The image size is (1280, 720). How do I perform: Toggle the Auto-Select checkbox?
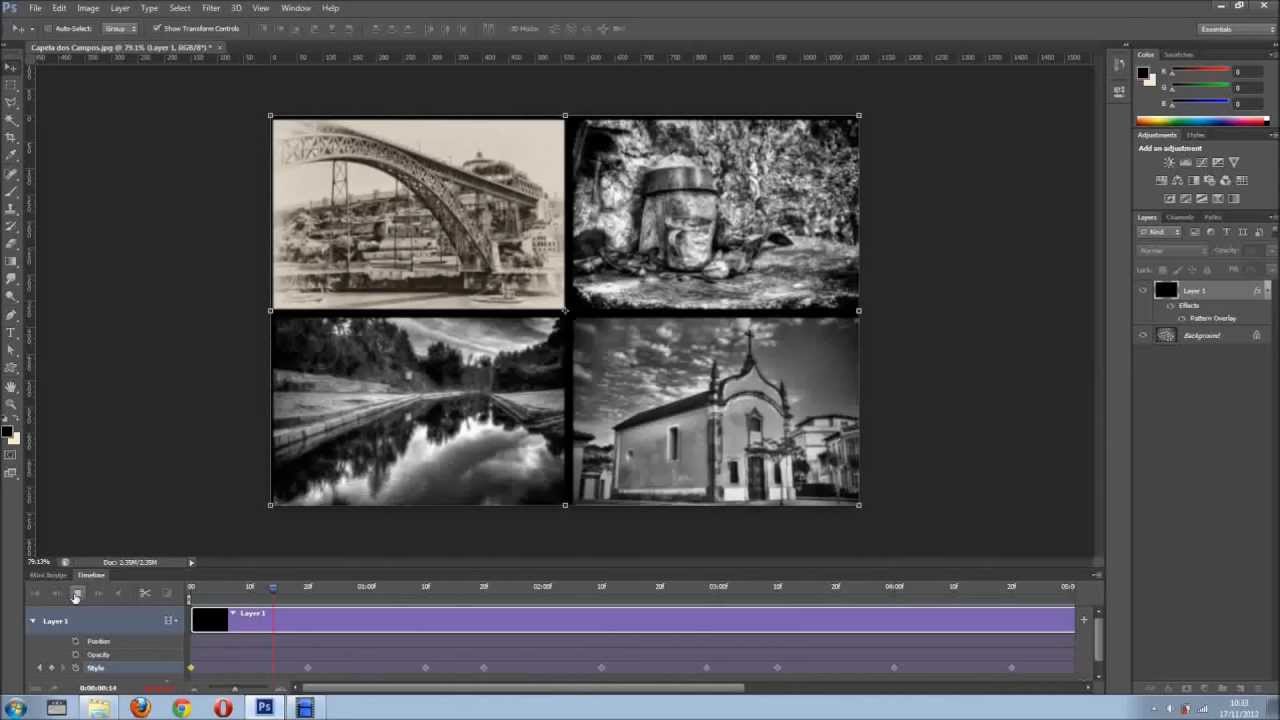48,28
